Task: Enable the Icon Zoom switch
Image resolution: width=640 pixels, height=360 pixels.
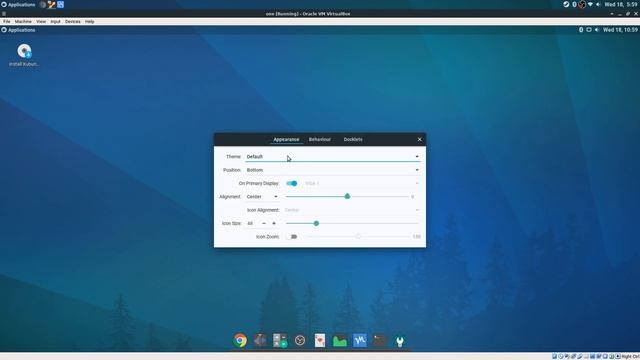Action: (291, 237)
